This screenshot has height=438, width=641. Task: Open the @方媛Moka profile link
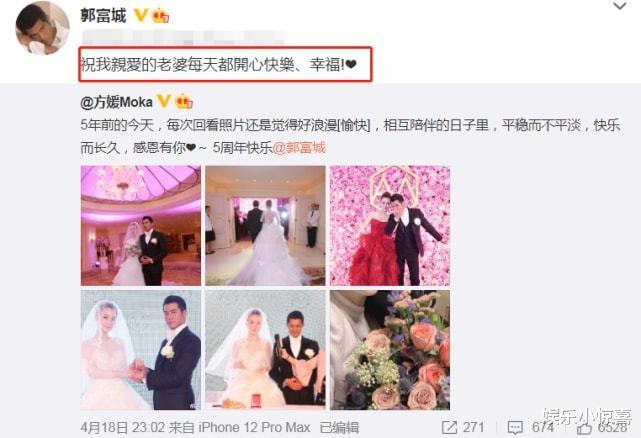coord(117,101)
